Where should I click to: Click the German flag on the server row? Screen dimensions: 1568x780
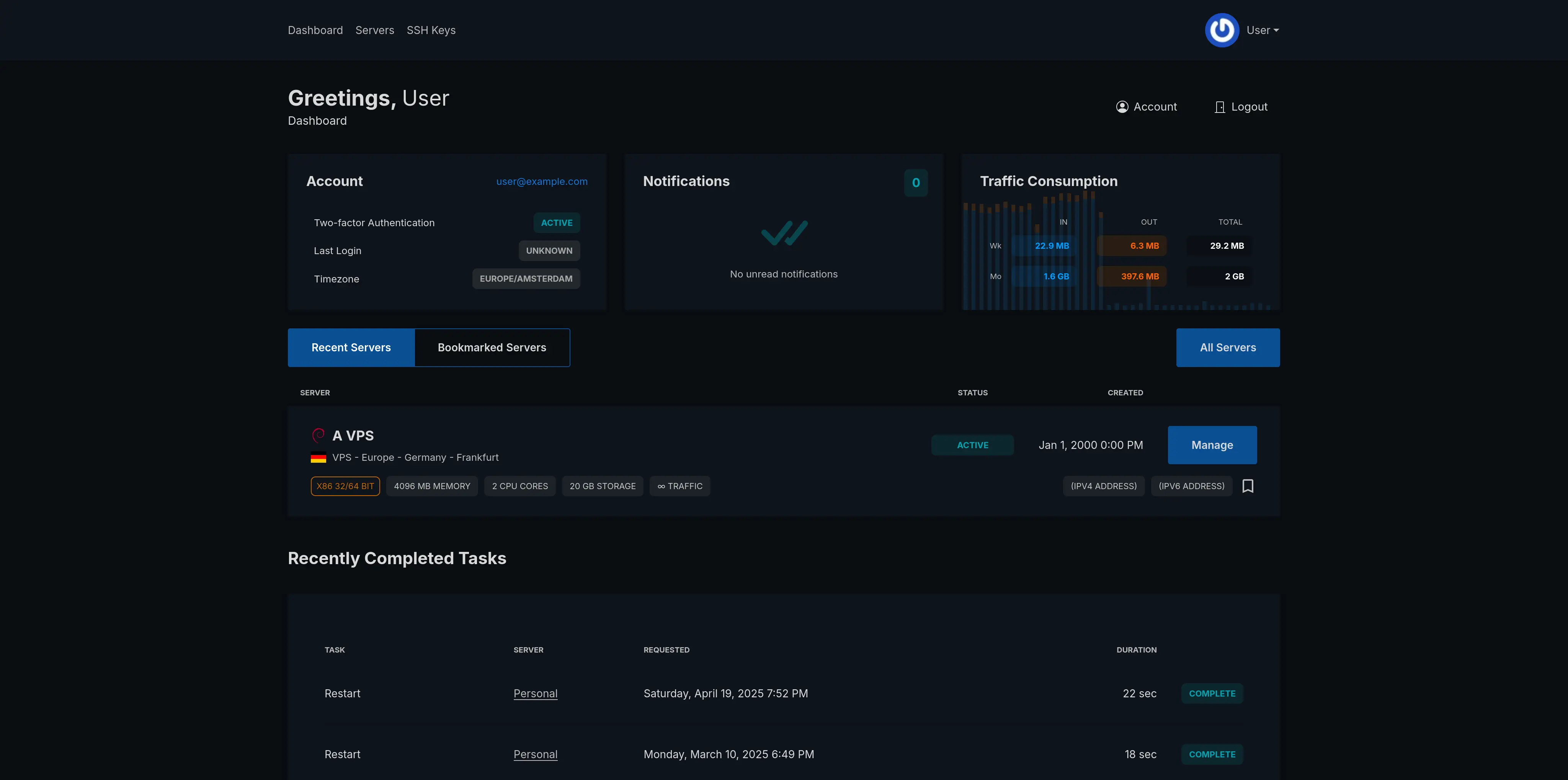(x=319, y=457)
